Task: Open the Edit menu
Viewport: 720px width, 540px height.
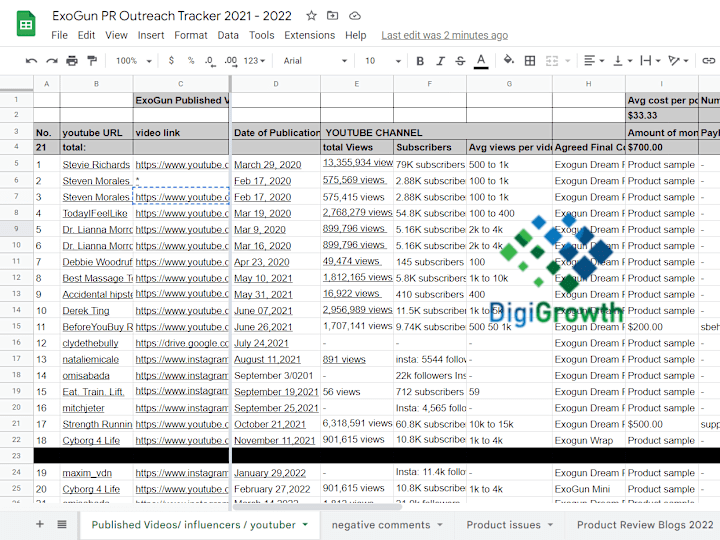Action: click(86, 35)
